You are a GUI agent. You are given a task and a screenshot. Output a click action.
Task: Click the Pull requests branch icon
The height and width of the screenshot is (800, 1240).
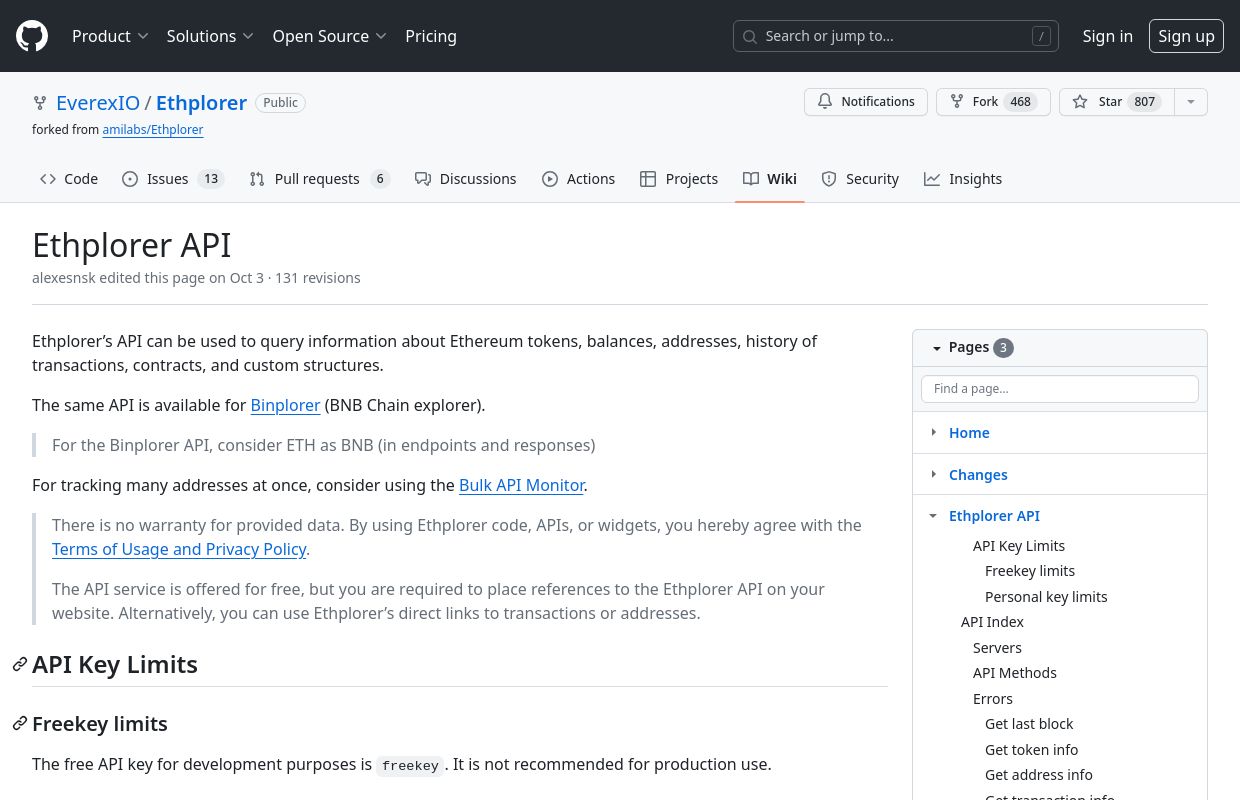tap(257, 179)
